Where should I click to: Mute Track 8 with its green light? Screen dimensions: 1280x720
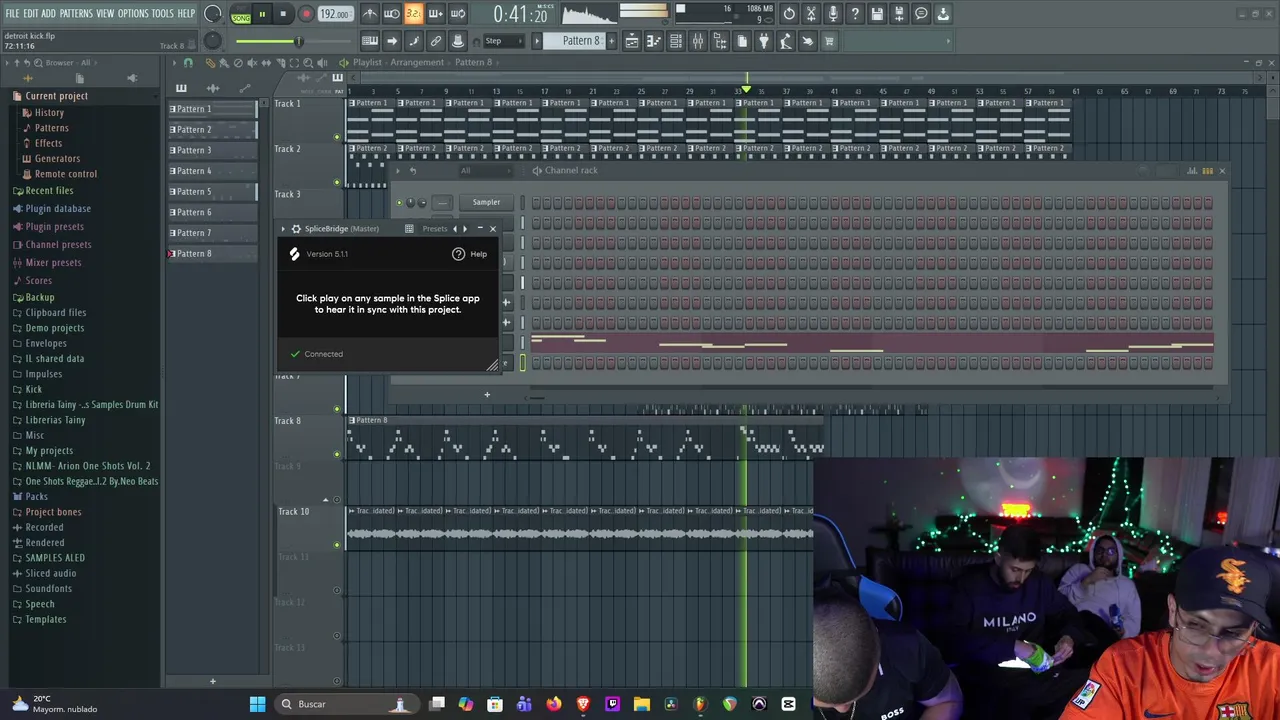[x=337, y=454]
